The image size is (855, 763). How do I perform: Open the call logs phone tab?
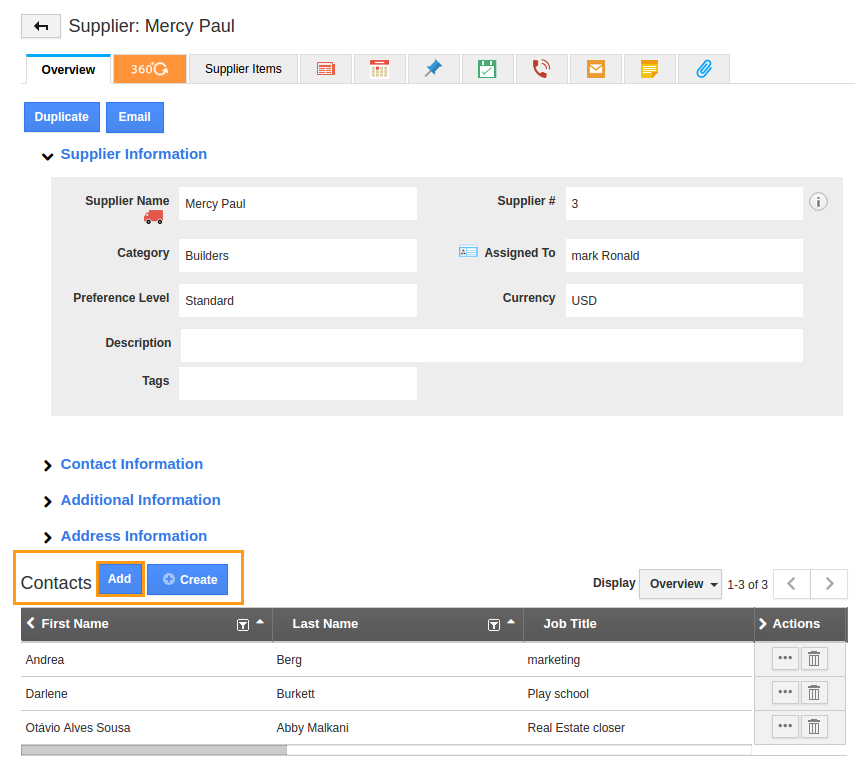click(541, 69)
